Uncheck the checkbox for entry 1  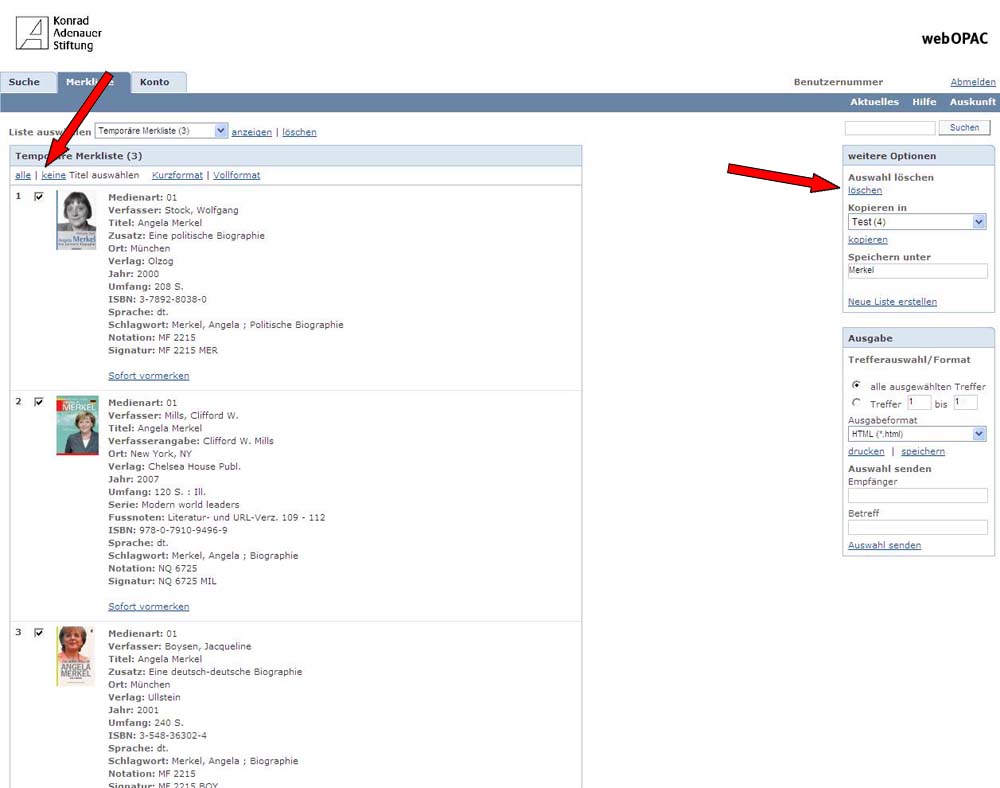(39, 197)
